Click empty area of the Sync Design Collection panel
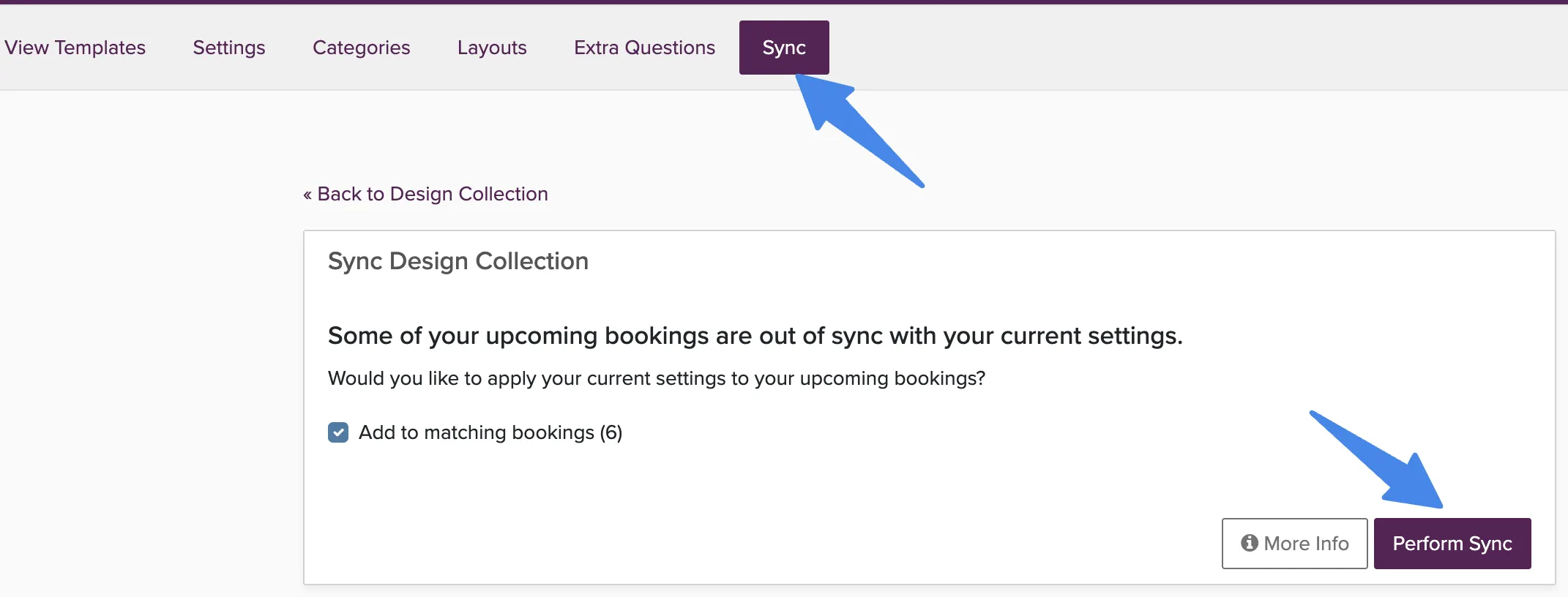 878,483
